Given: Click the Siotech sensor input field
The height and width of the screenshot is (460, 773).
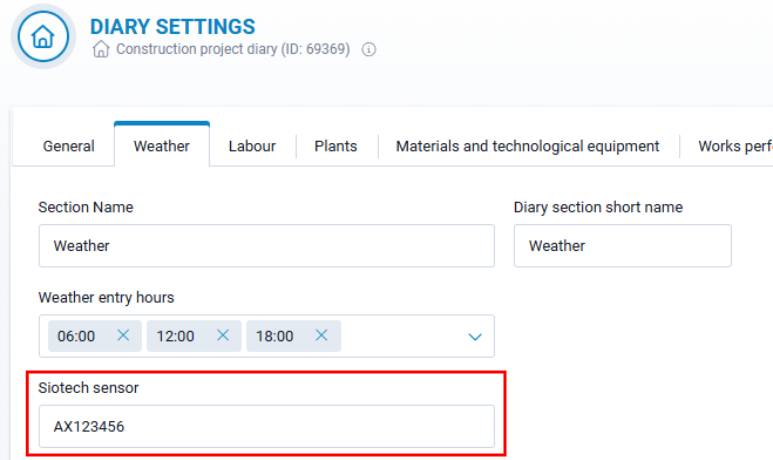Looking at the screenshot, I should coord(267,426).
